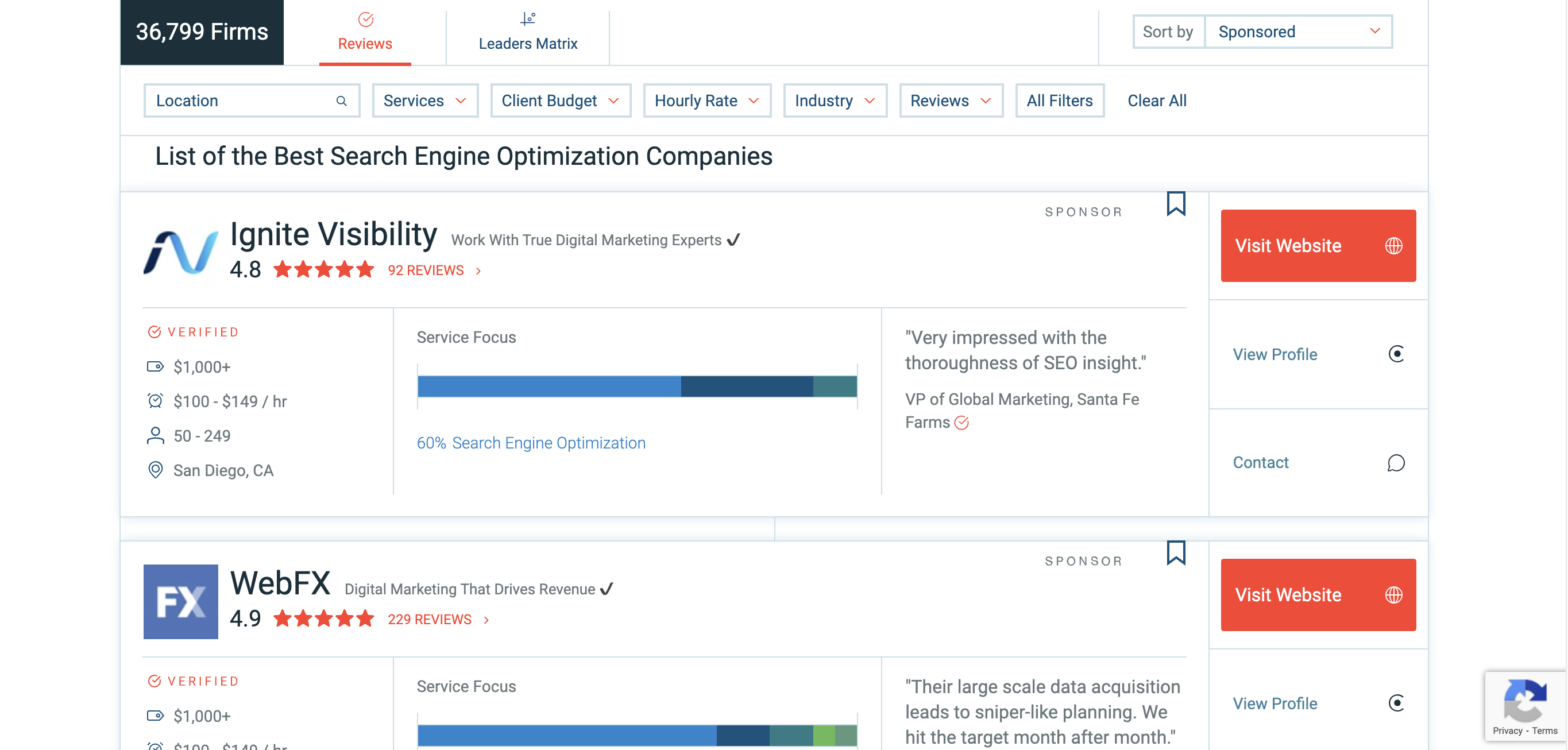Click checkmark after Ignite Visibility tagline

point(733,240)
